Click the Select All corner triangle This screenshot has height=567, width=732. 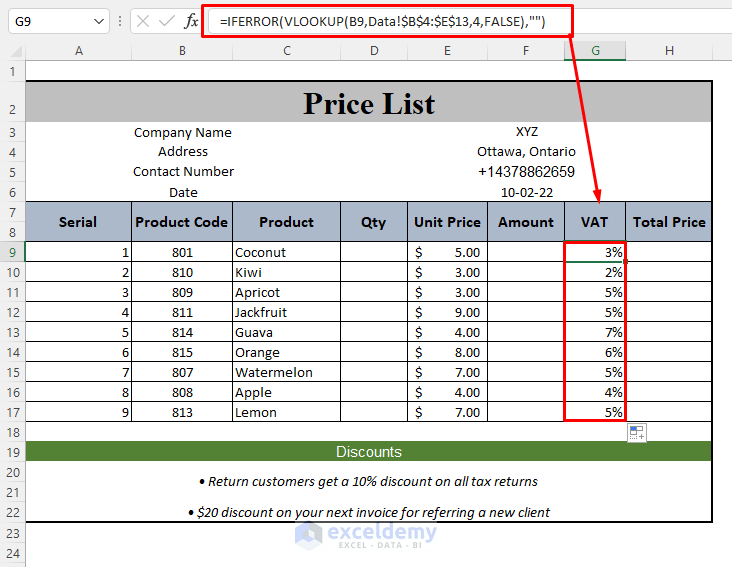[15, 51]
